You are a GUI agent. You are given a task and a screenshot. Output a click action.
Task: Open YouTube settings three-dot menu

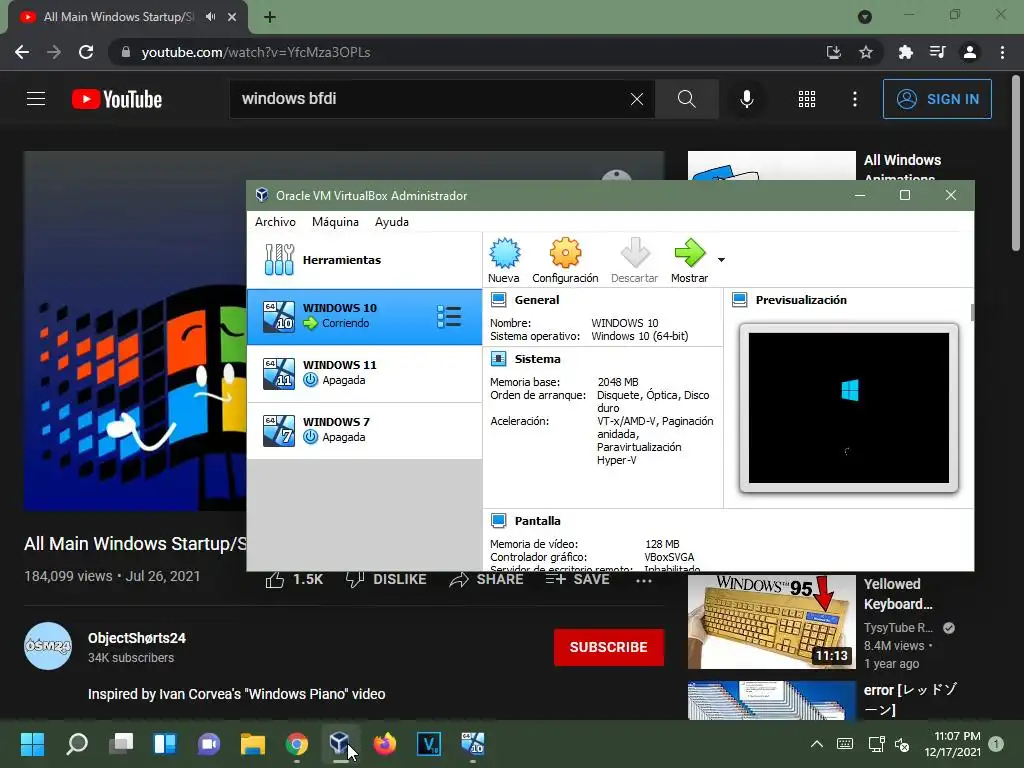[x=854, y=99]
